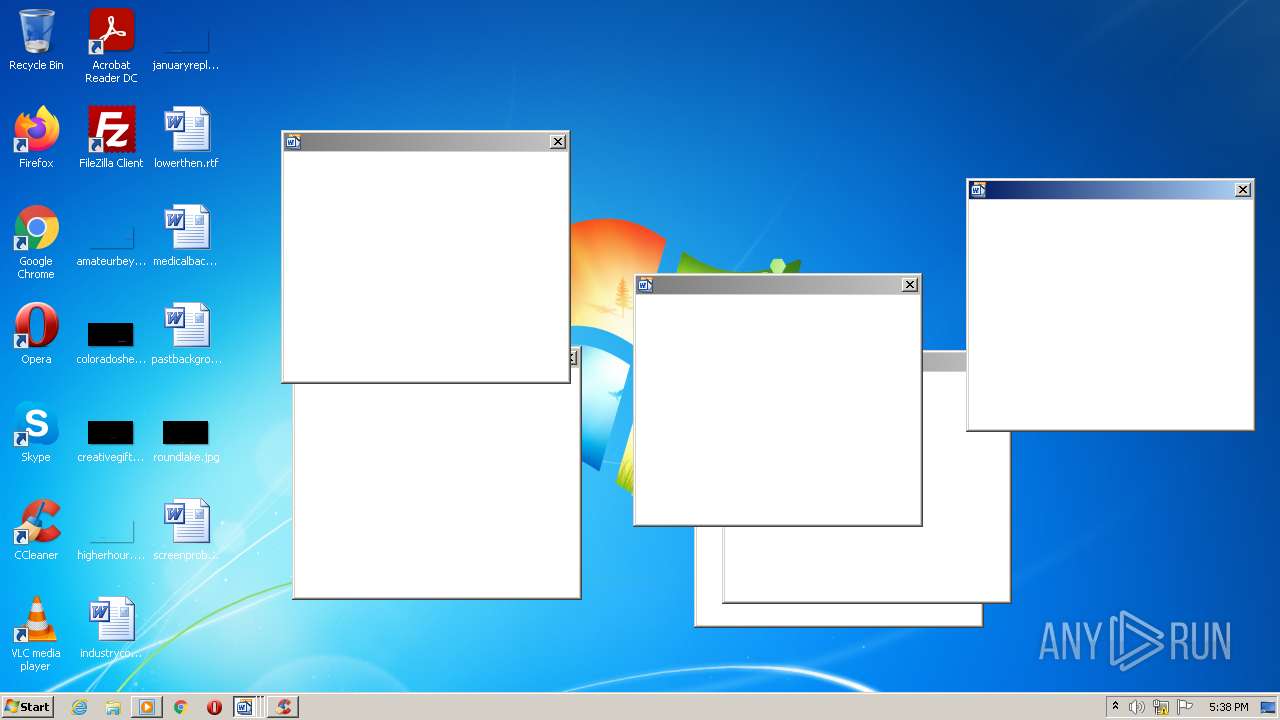
Task: Switch to Word taskbar button
Action: point(247,707)
